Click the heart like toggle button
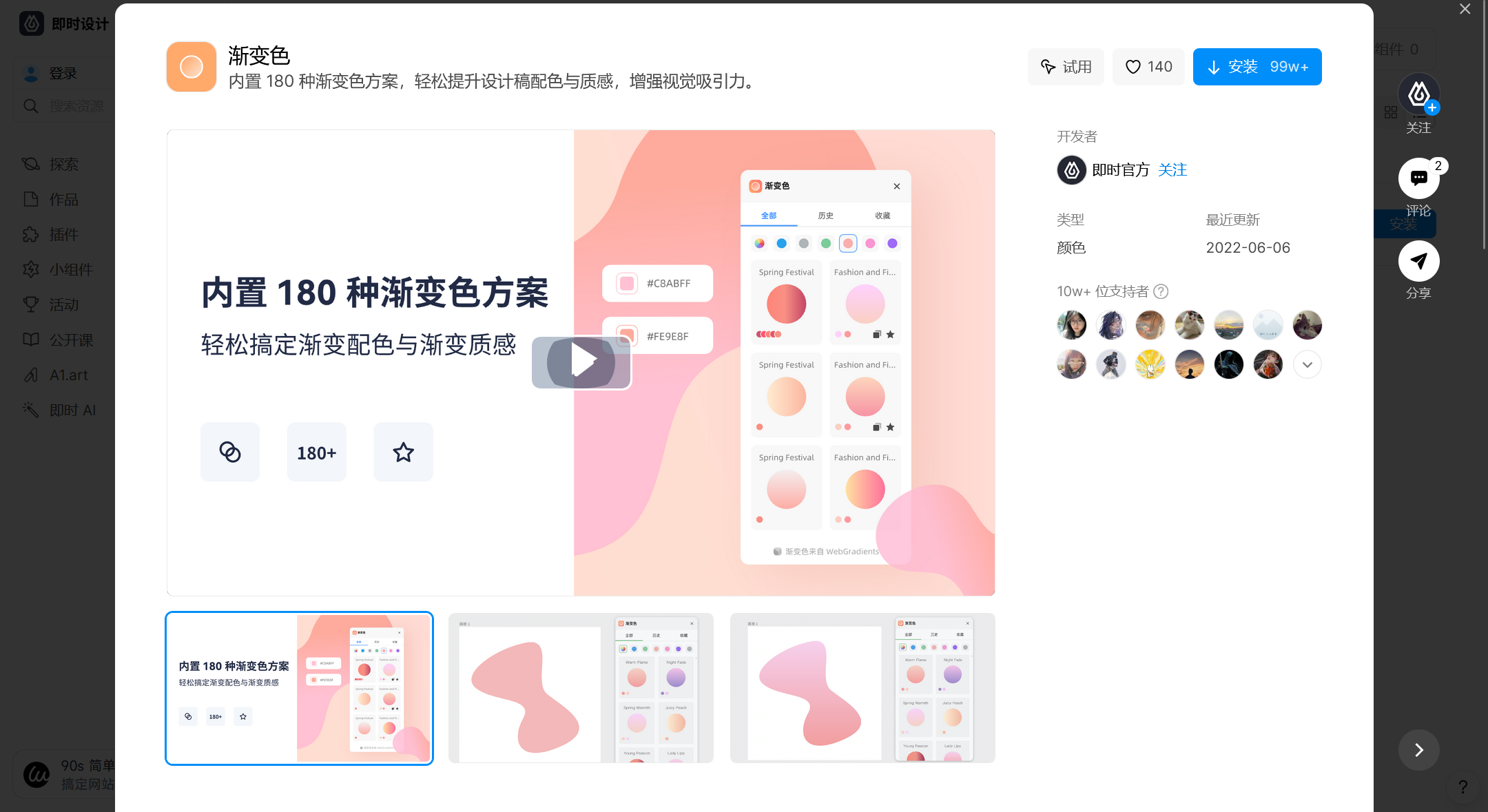The width and height of the screenshot is (1488, 812). point(1147,66)
